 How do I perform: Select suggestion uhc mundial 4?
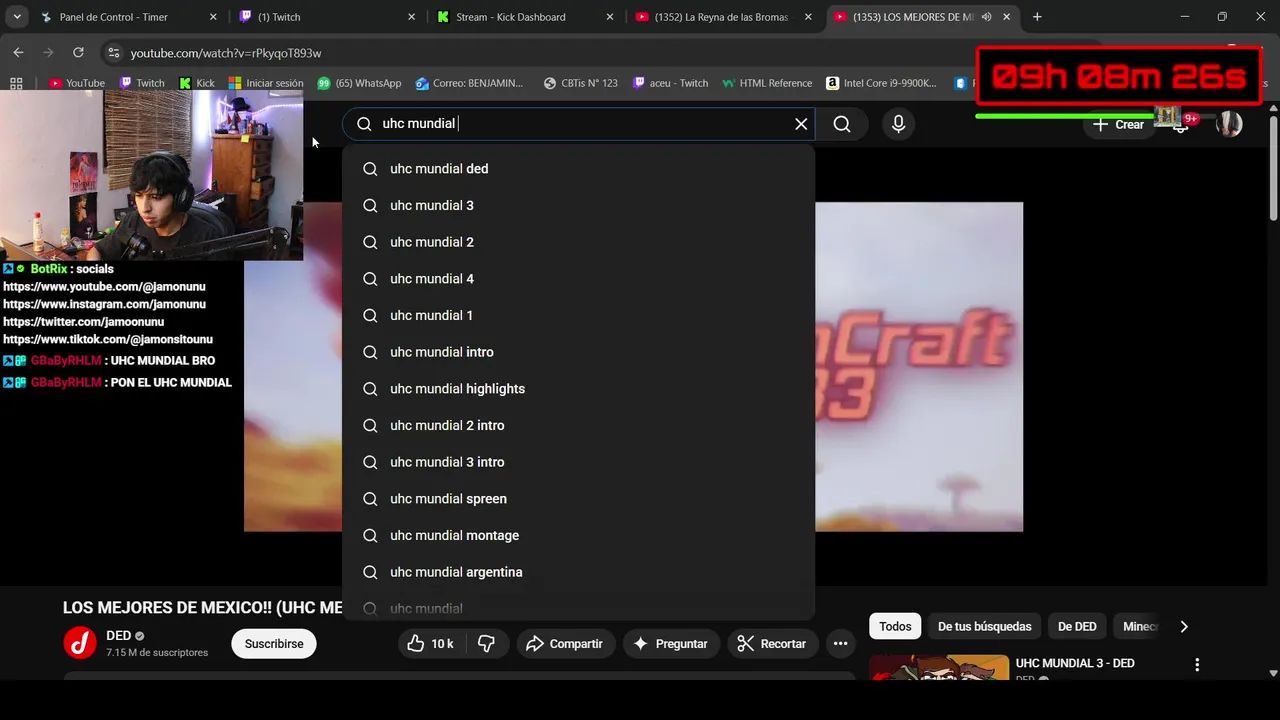[x=578, y=279]
